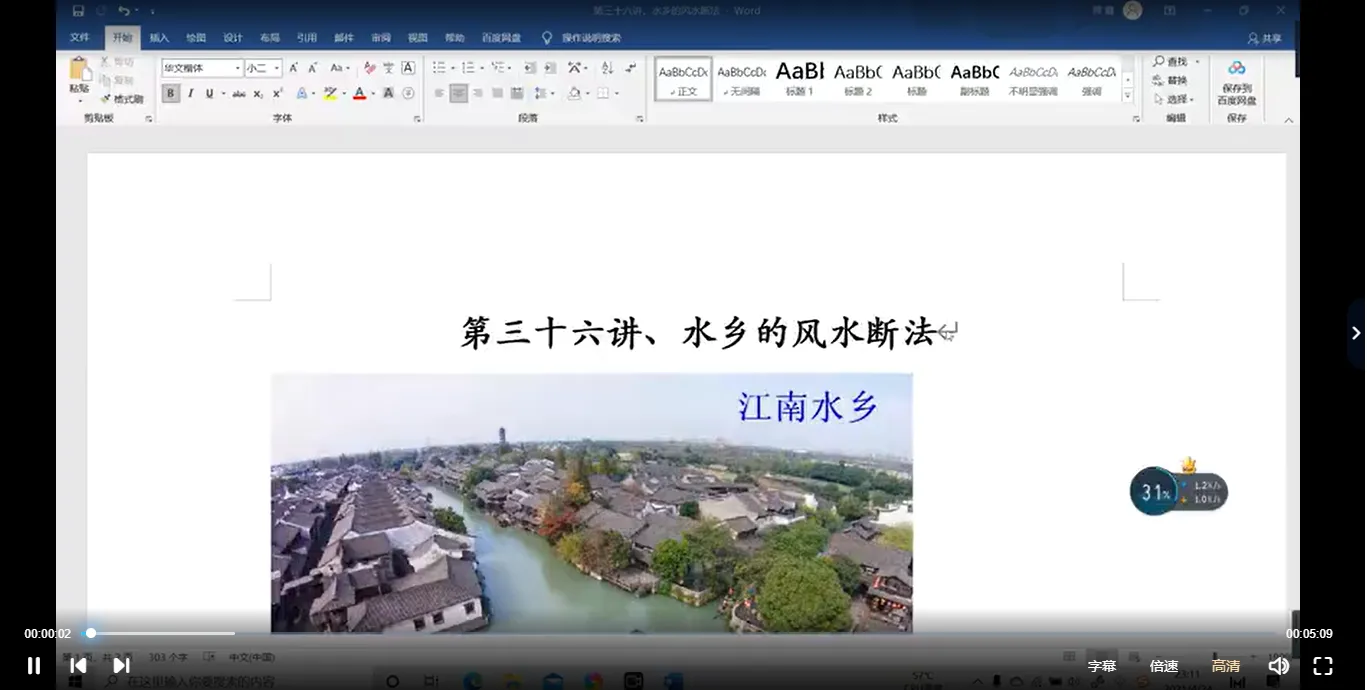Change the 高清 video quality
This screenshot has height=690, width=1367.
pyautogui.click(x=1226, y=666)
